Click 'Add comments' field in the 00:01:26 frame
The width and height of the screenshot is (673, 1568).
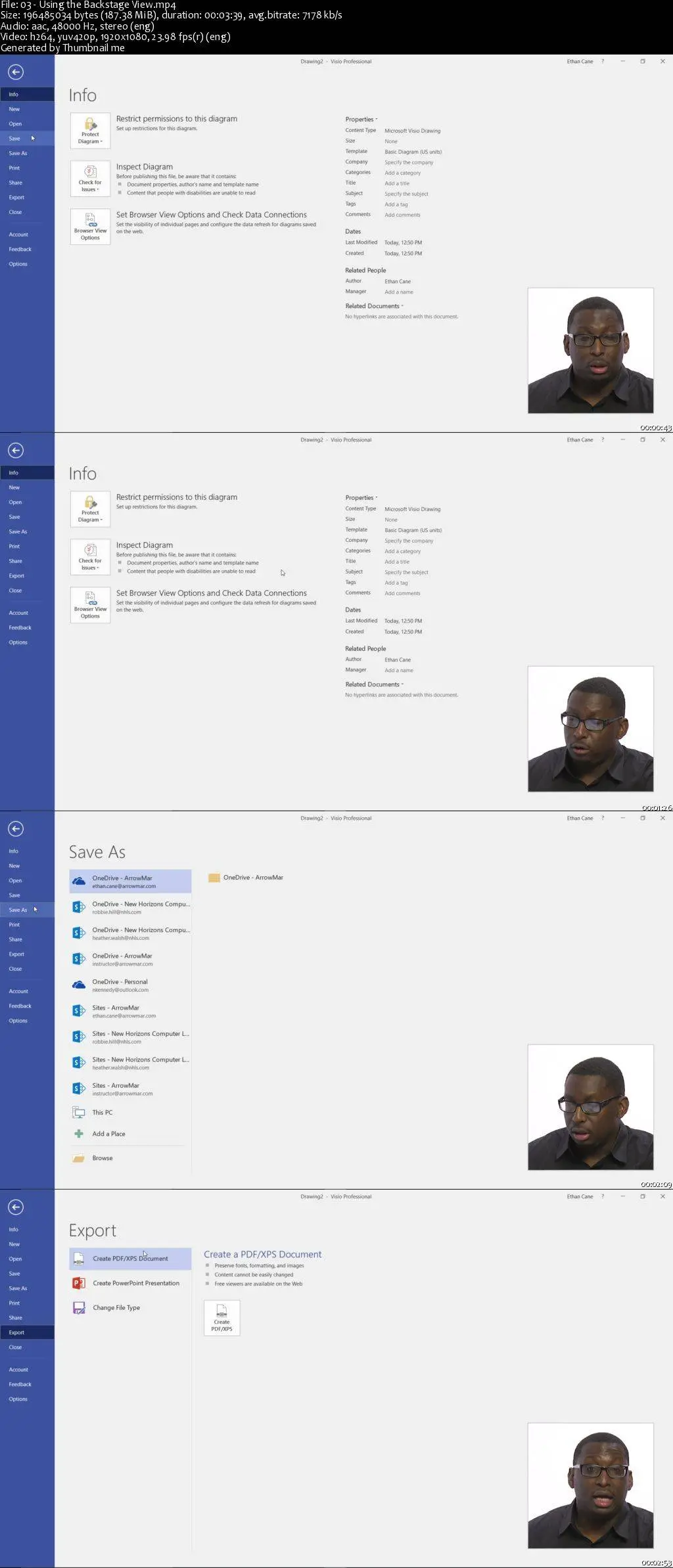(402, 593)
